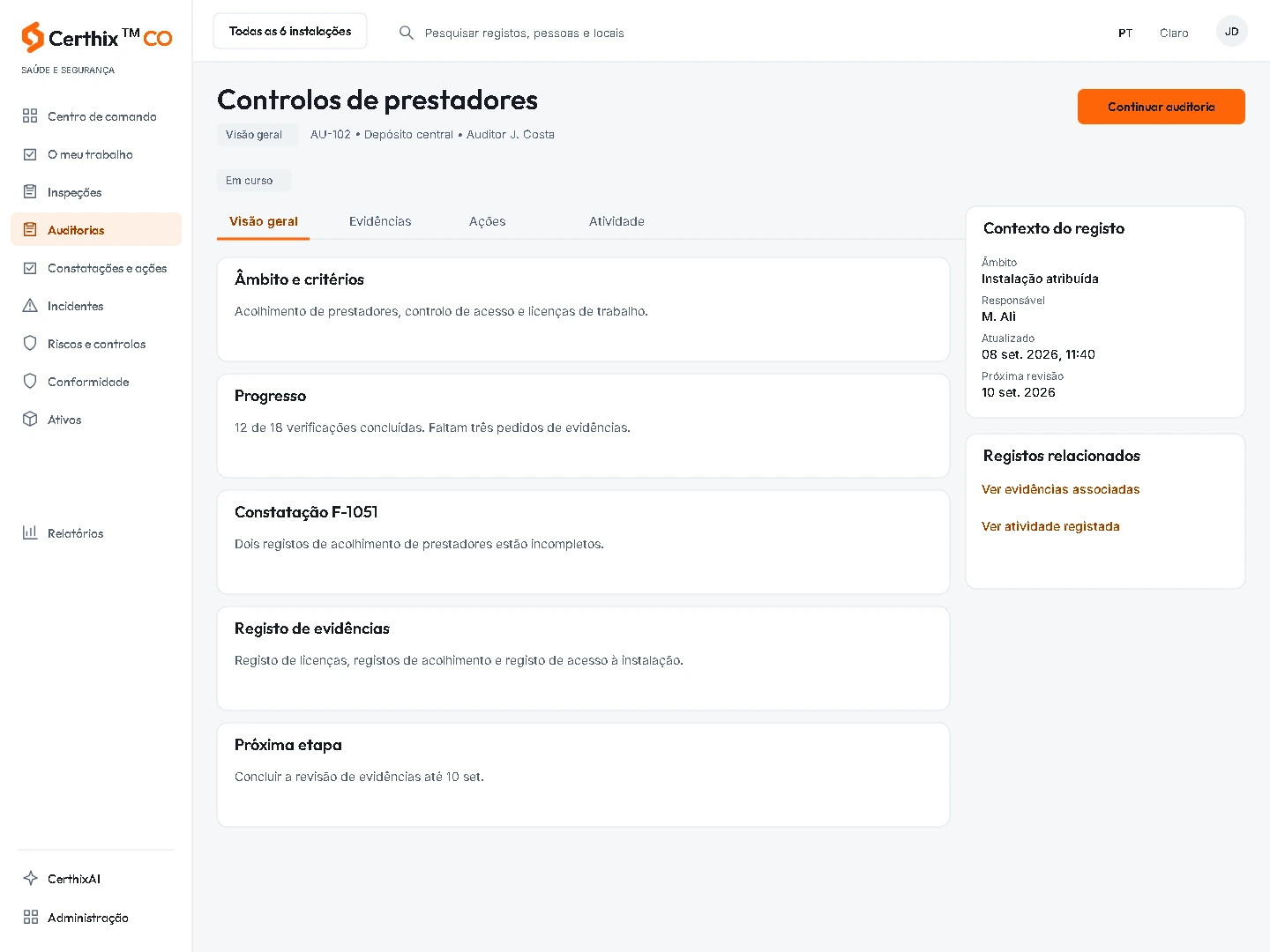Switch to the Atividade tab

coord(616,221)
